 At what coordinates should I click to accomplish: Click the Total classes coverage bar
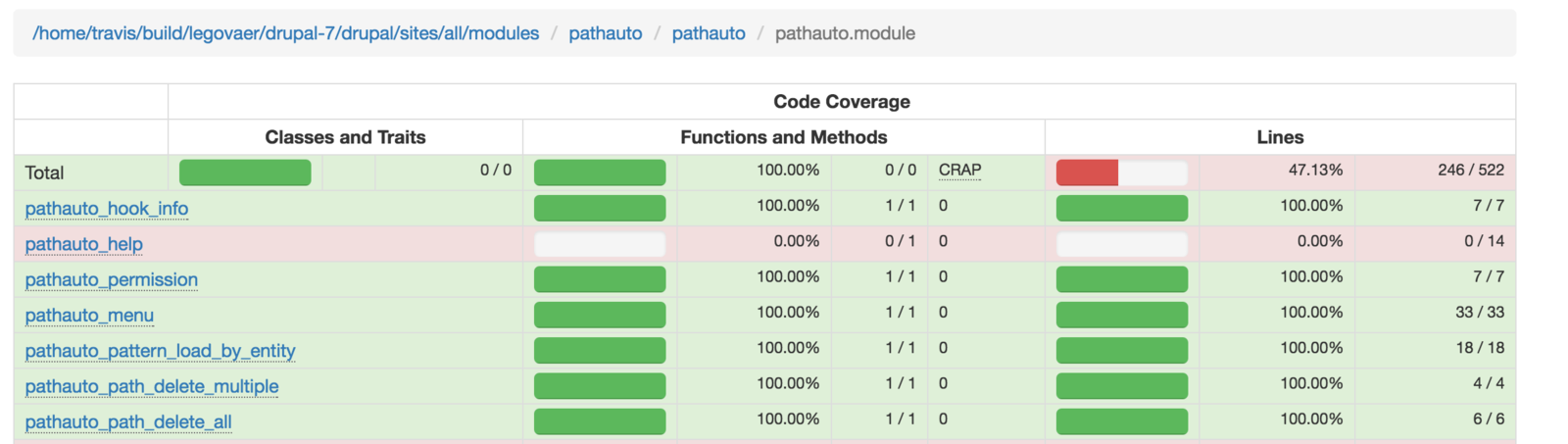pos(245,173)
